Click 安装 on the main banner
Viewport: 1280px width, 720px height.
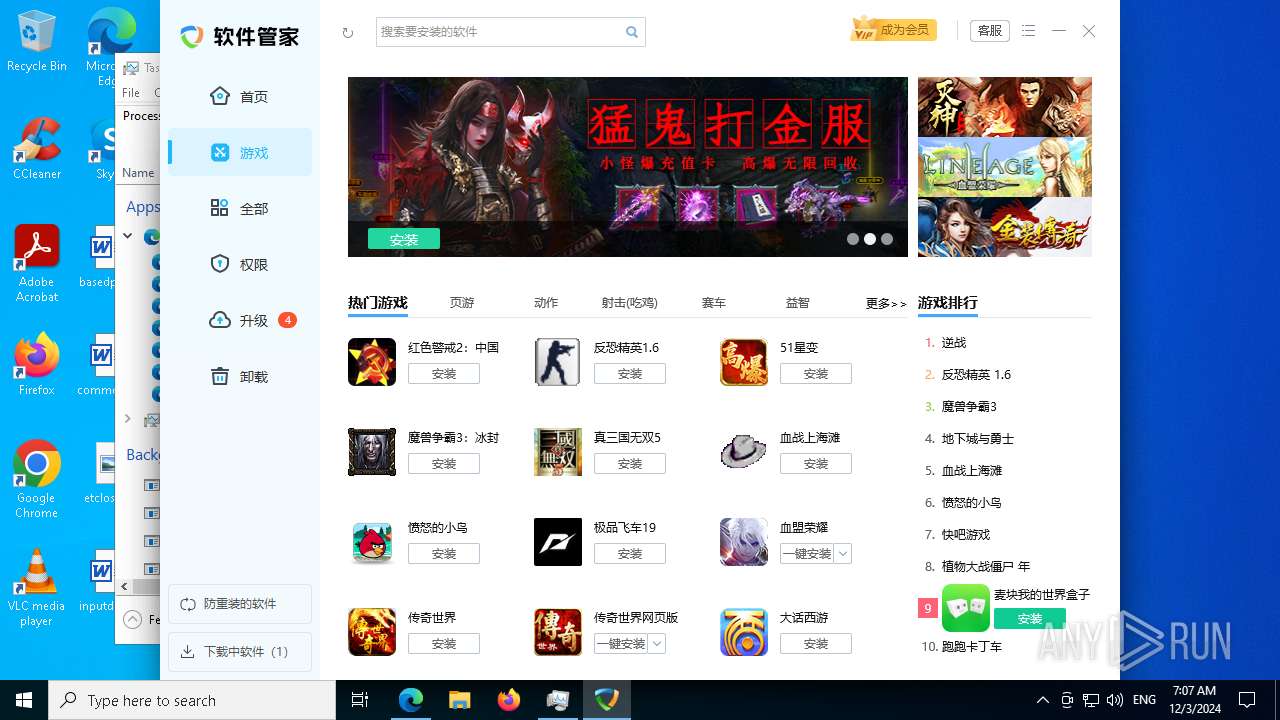point(404,239)
